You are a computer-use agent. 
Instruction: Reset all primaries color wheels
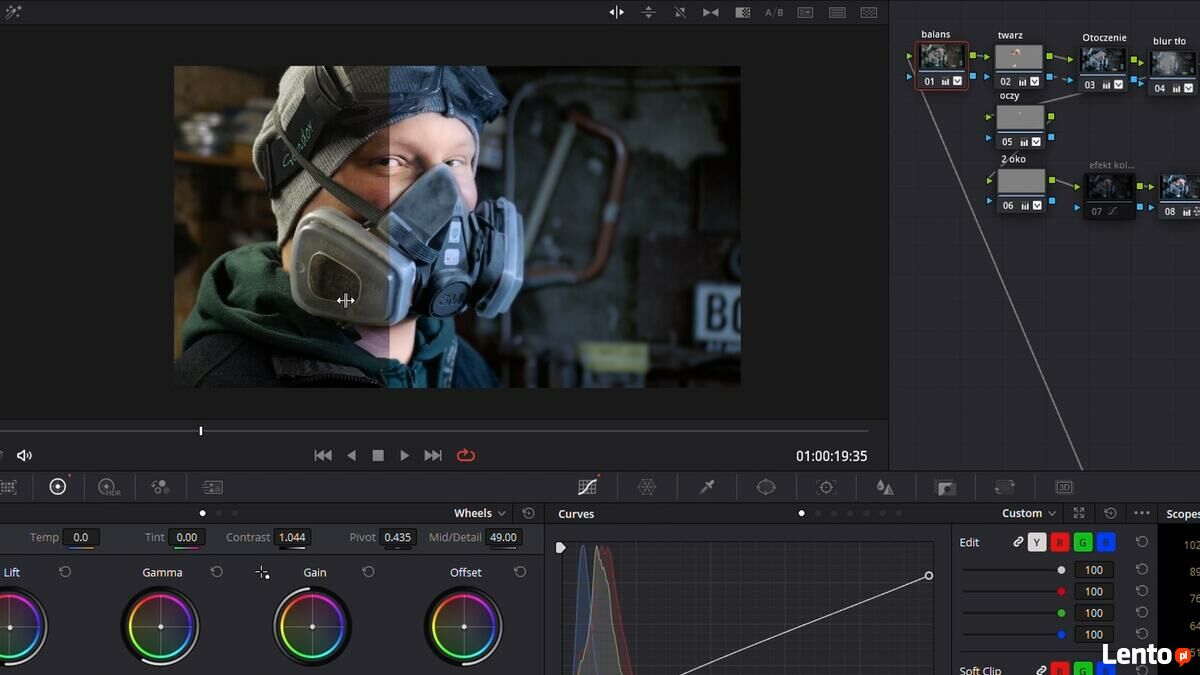point(528,513)
